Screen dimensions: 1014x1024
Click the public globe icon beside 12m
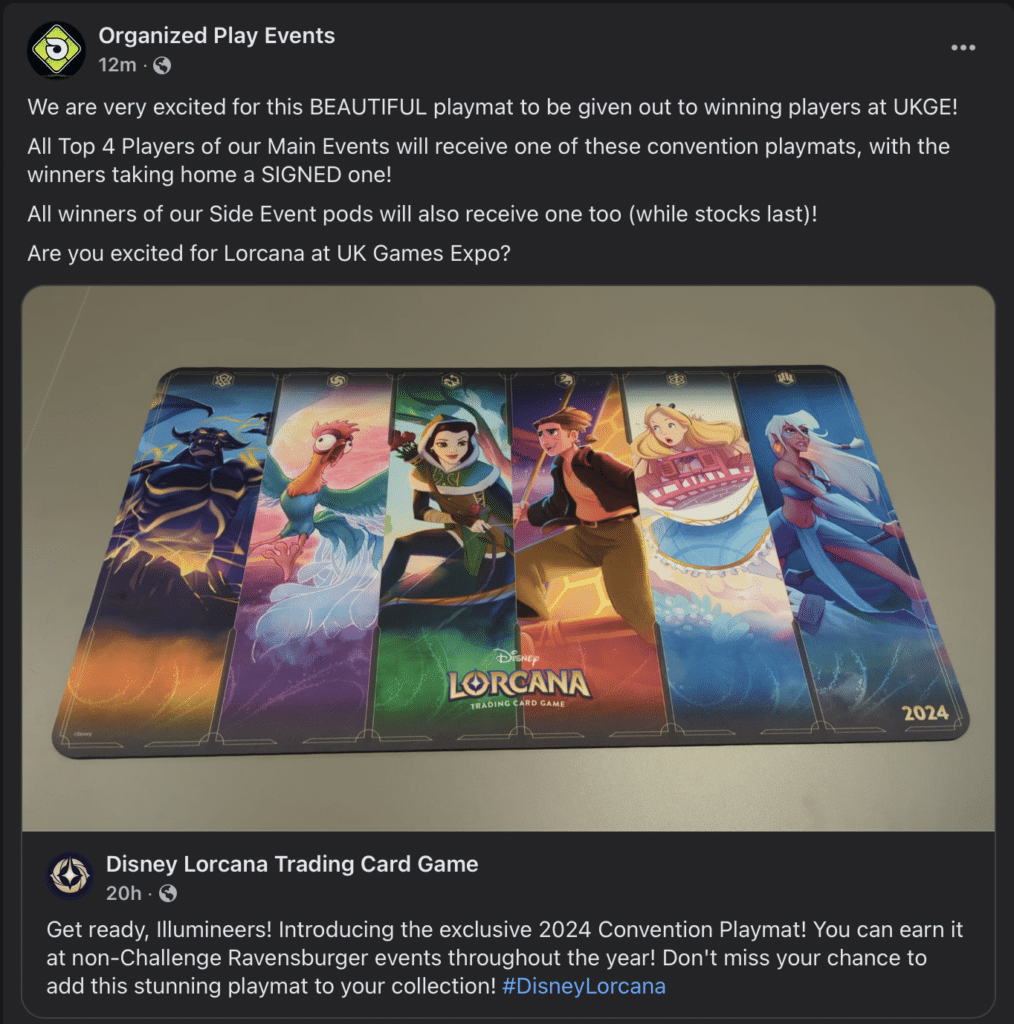point(161,65)
